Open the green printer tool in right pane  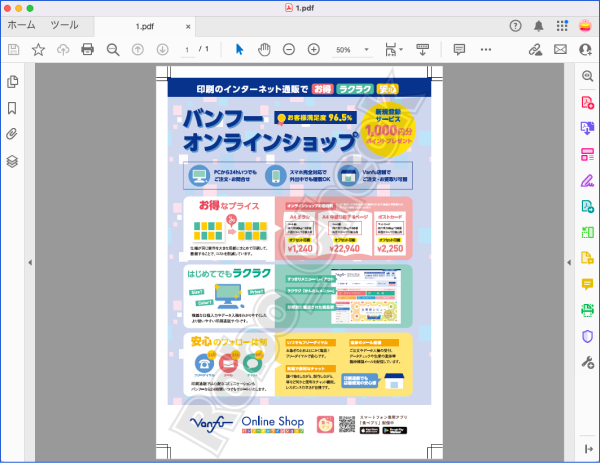coord(587,310)
